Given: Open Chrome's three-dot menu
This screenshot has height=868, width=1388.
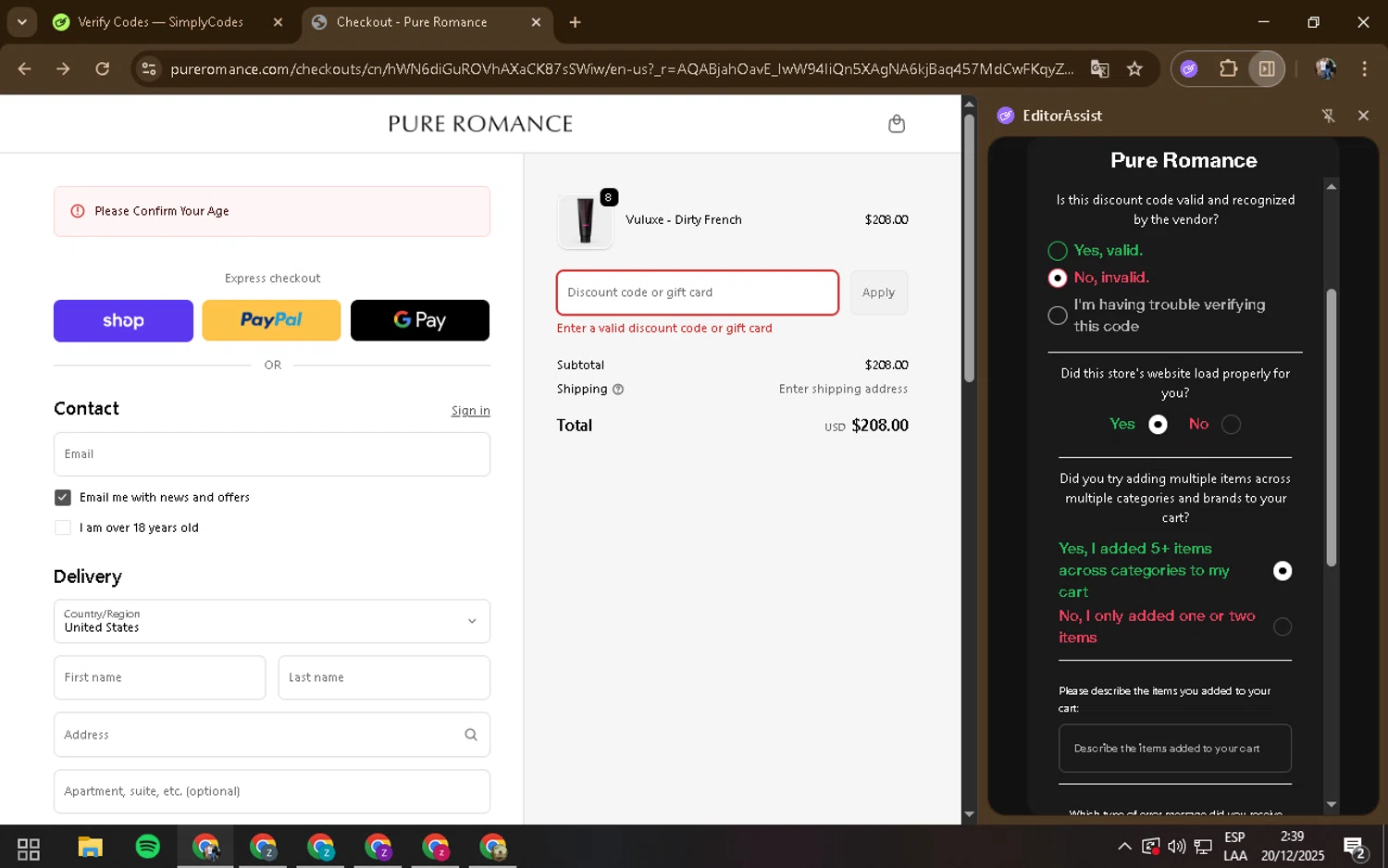Looking at the screenshot, I should 1364,68.
